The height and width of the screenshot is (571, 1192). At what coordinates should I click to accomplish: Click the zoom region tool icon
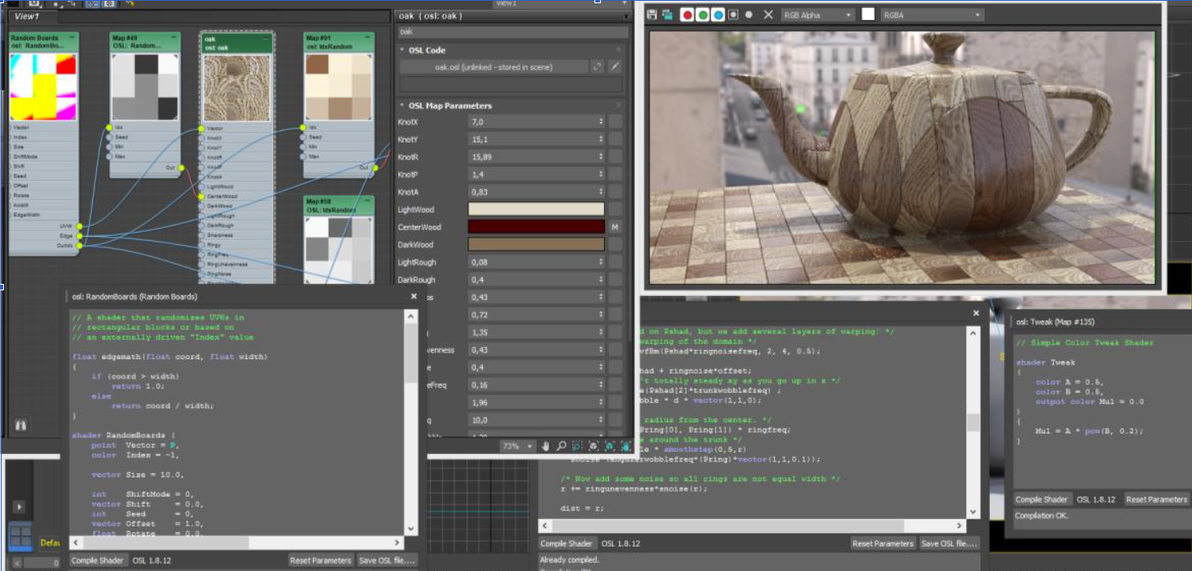coord(577,446)
